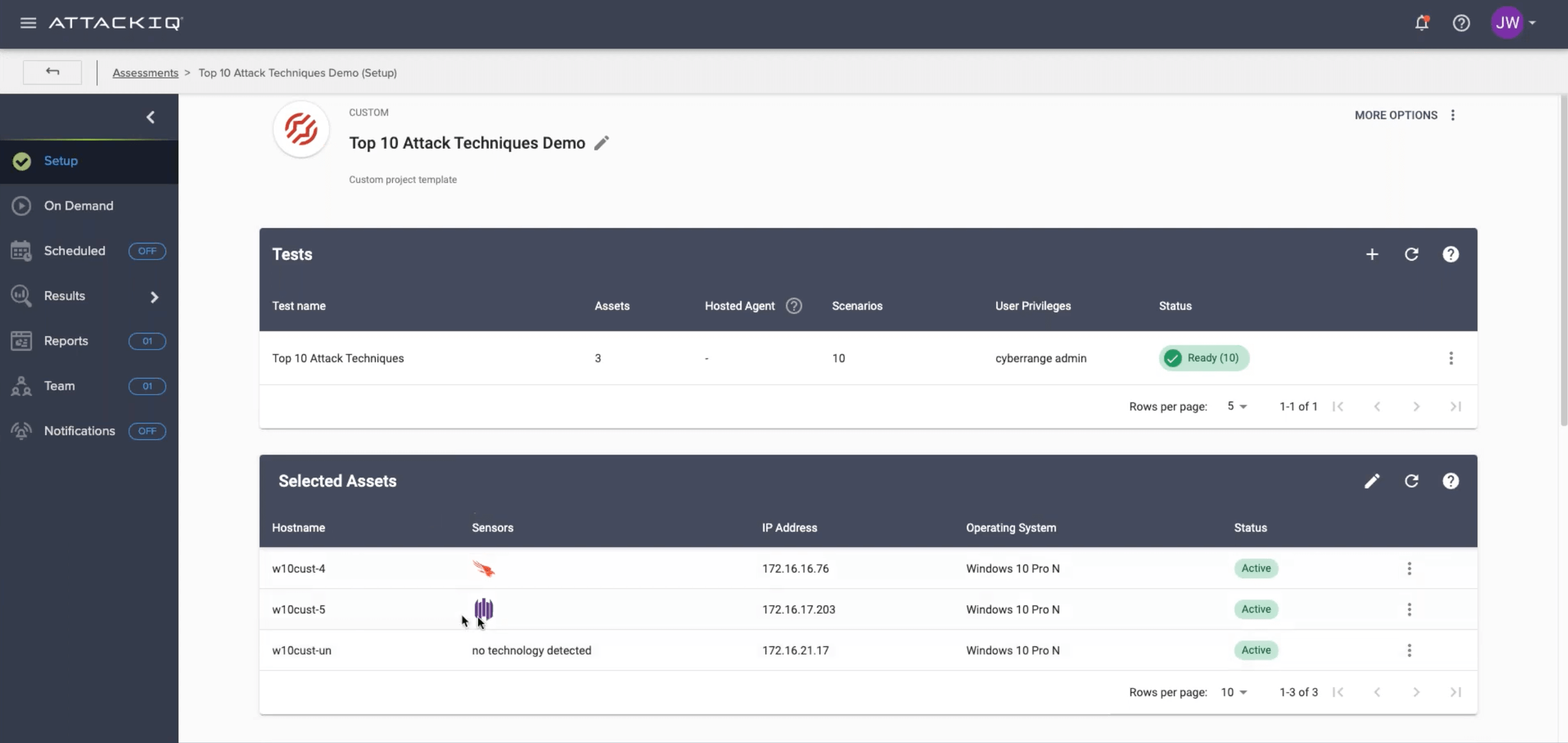The width and height of the screenshot is (1568, 743).
Task: Click the notifications bell icon
Action: pyautogui.click(x=1421, y=23)
